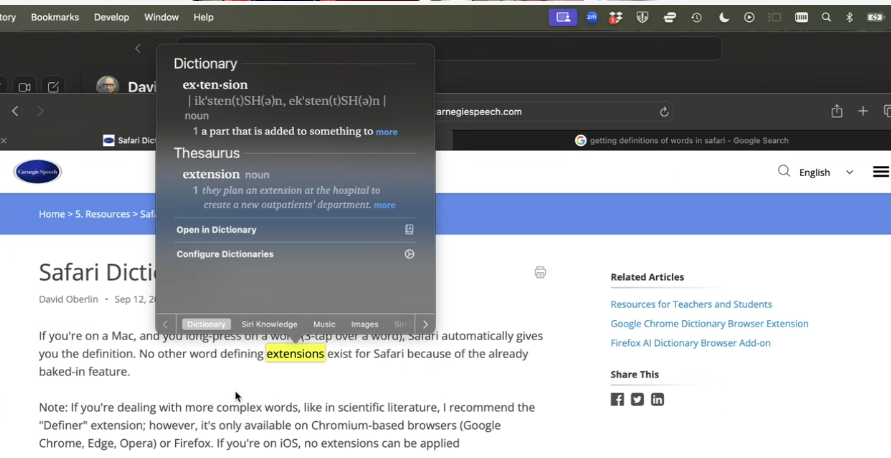Click the stacked layers menu bar icon
Image resolution: width=891 pixels, height=458 pixels.
(669, 18)
